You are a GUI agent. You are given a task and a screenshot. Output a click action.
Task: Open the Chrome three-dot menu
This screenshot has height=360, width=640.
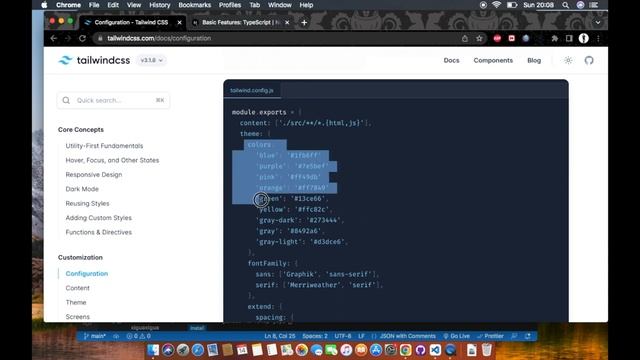(x=598, y=38)
